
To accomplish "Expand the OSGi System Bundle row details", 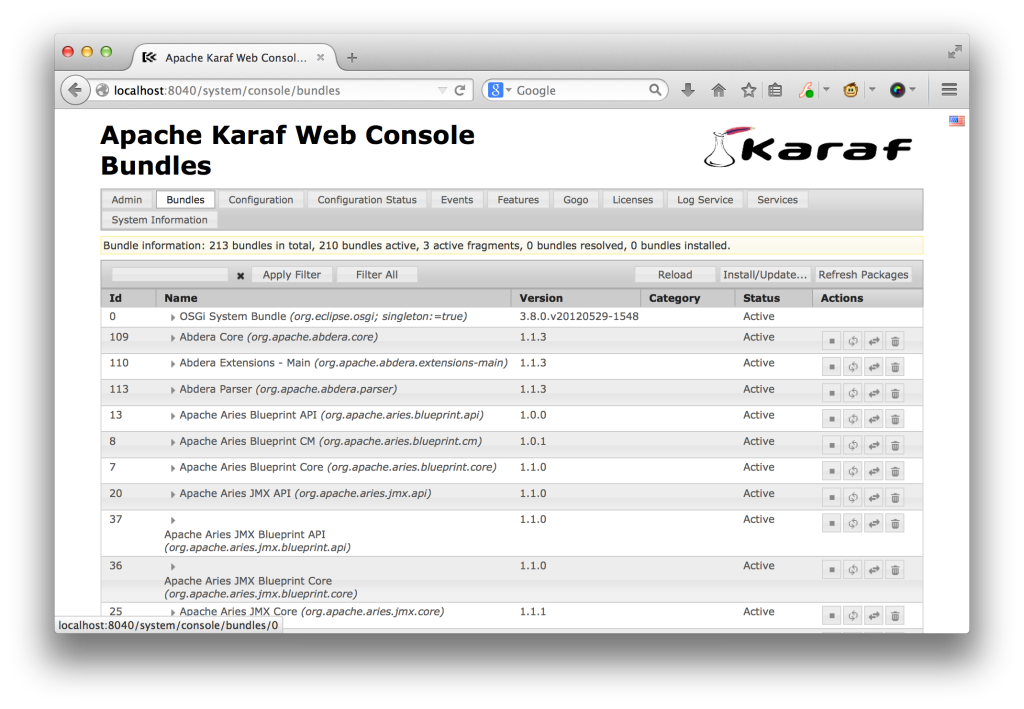I will 172,315.
